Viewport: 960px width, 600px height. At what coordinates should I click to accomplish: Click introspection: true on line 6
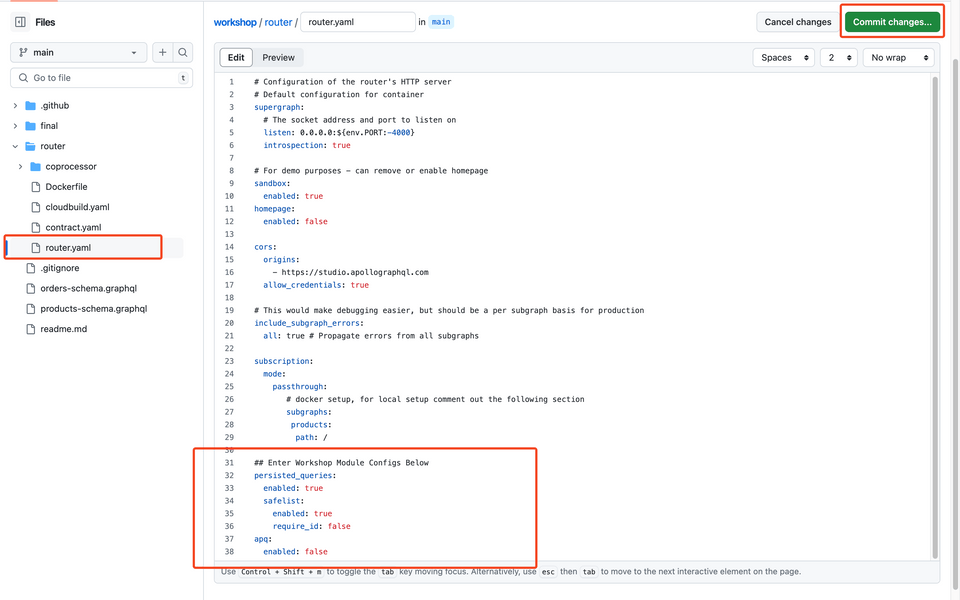[x=307, y=145]
